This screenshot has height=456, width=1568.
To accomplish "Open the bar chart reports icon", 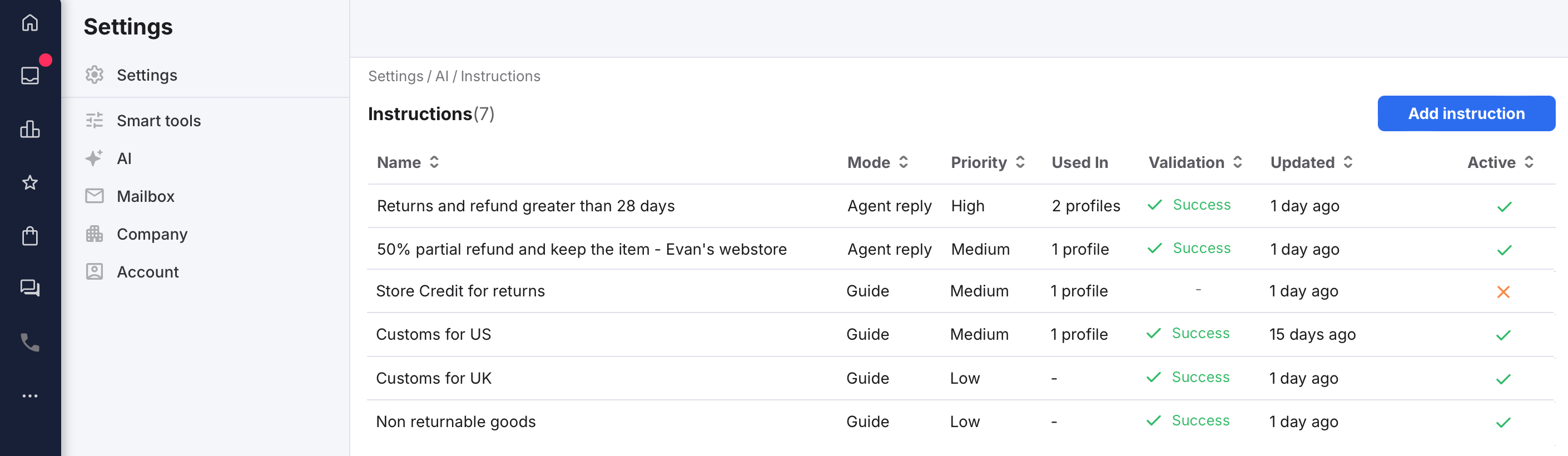I will [30, 129].
